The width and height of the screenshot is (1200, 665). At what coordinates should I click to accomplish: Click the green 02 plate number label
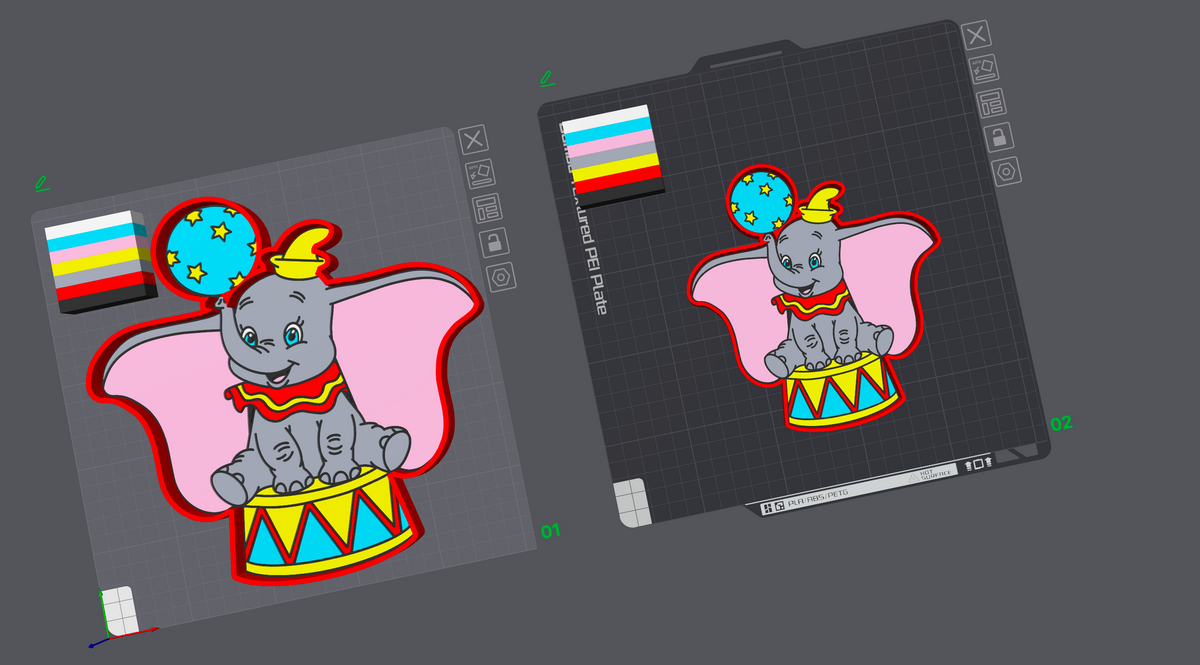click(1061, 423)
